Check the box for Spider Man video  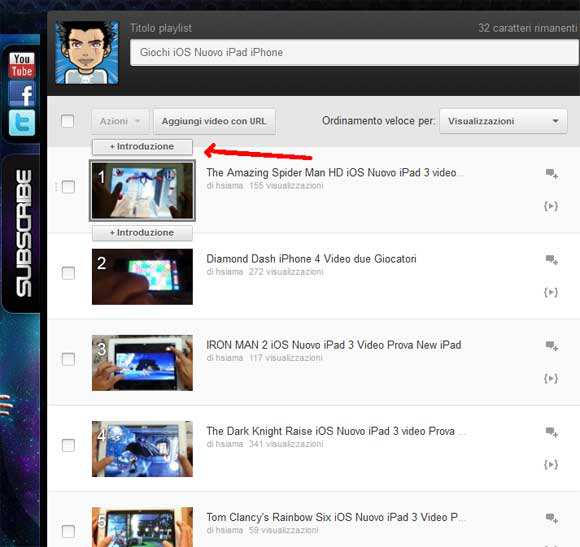(x=68, y=187)
